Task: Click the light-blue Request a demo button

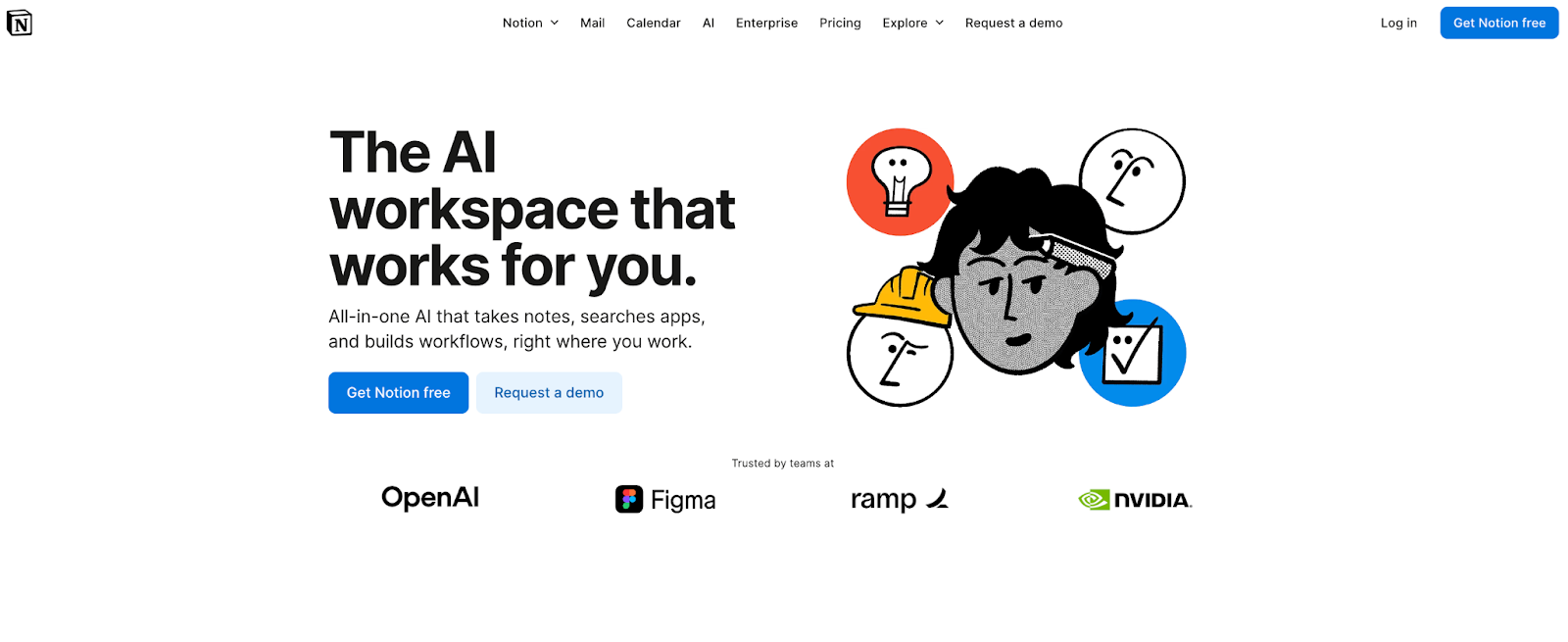Action: click(x=549, y=392)
